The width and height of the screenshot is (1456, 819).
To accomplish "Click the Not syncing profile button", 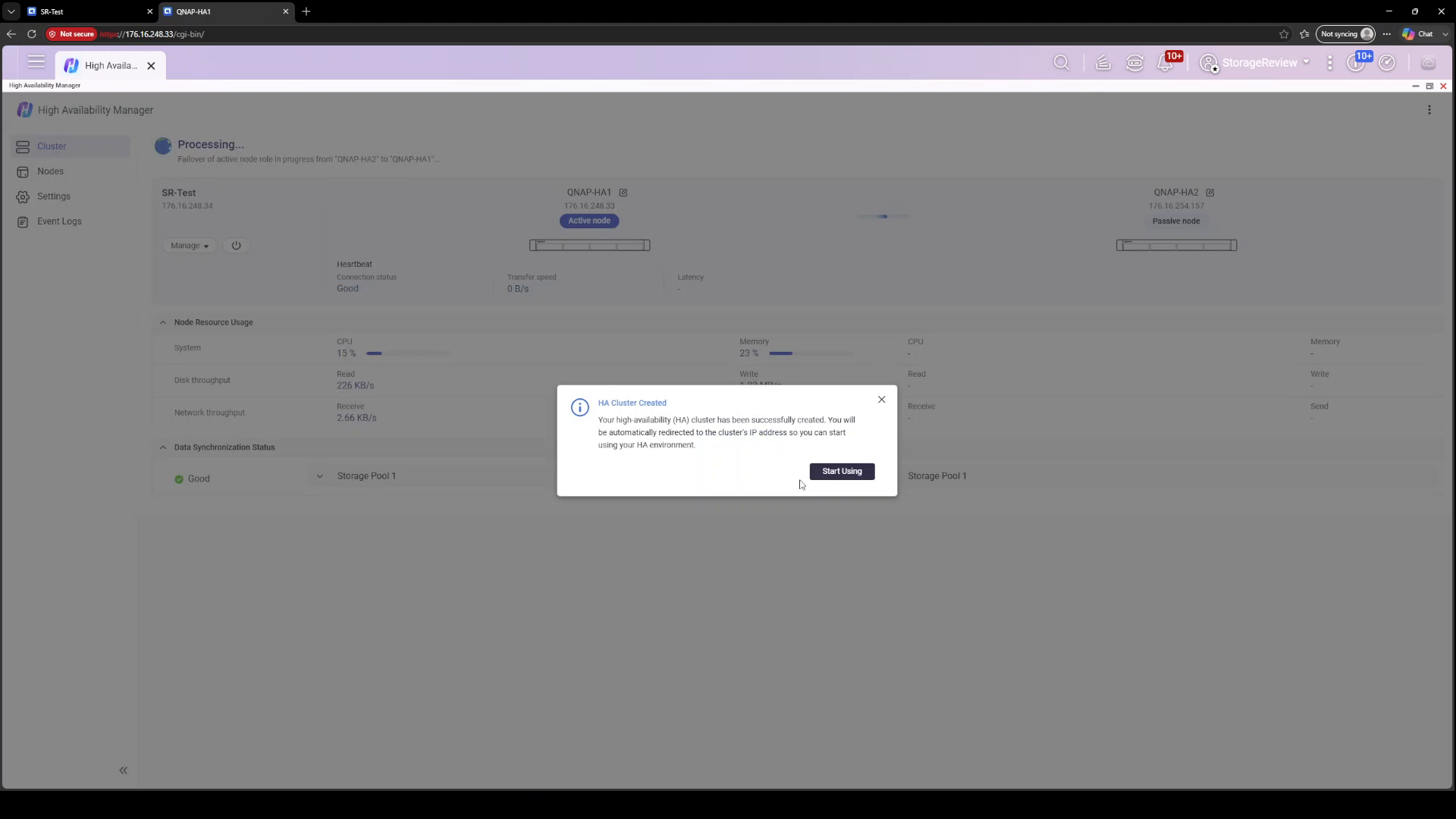I will click(x=1346, y=34).
